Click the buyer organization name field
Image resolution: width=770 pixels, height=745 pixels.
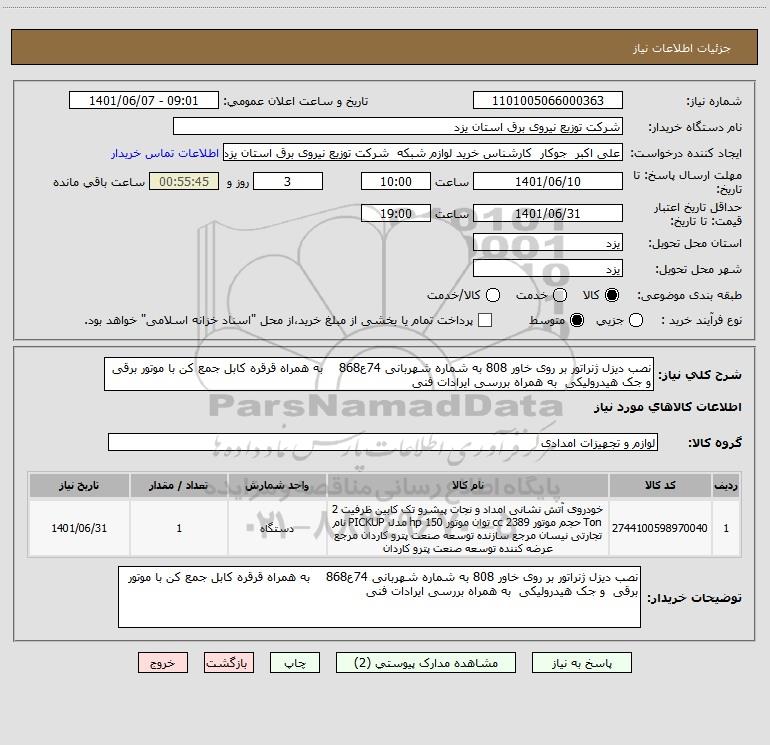(x=398, y=127)
